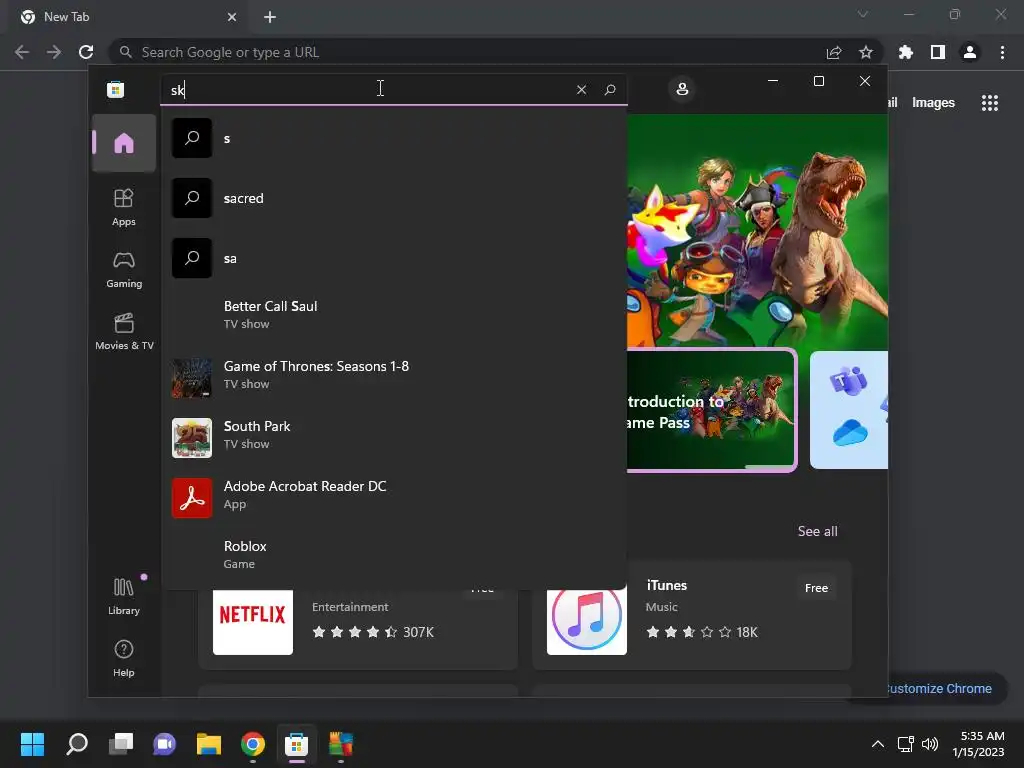
Task: Go back in Chrome
Action: coord(22,52)
